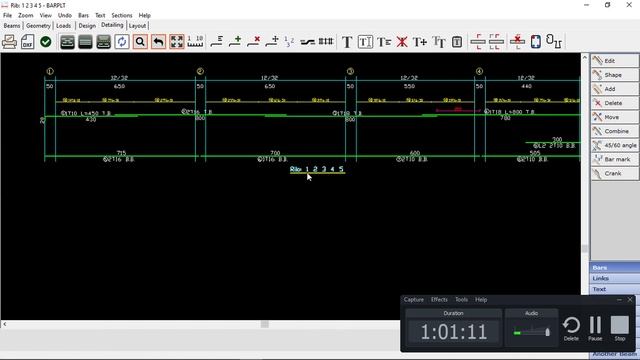This screenshot has width=640, height=360.
Task: Click the add bar icon with green plus
Action: 235,42
